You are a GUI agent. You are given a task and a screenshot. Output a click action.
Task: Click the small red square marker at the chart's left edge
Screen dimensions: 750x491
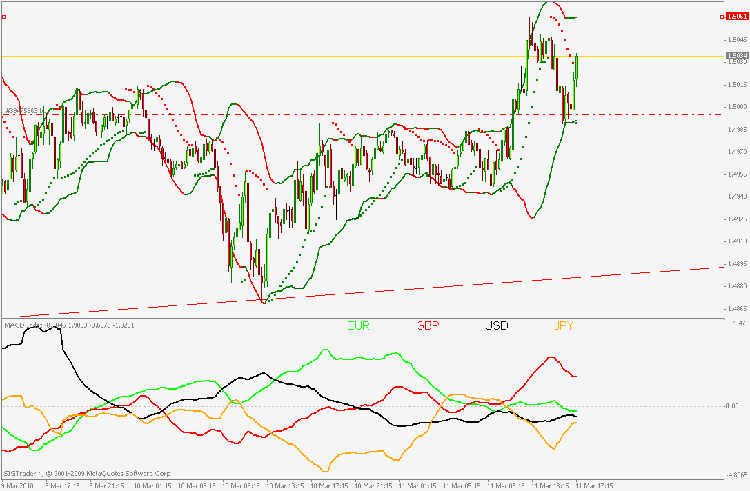tap(4, 17)
